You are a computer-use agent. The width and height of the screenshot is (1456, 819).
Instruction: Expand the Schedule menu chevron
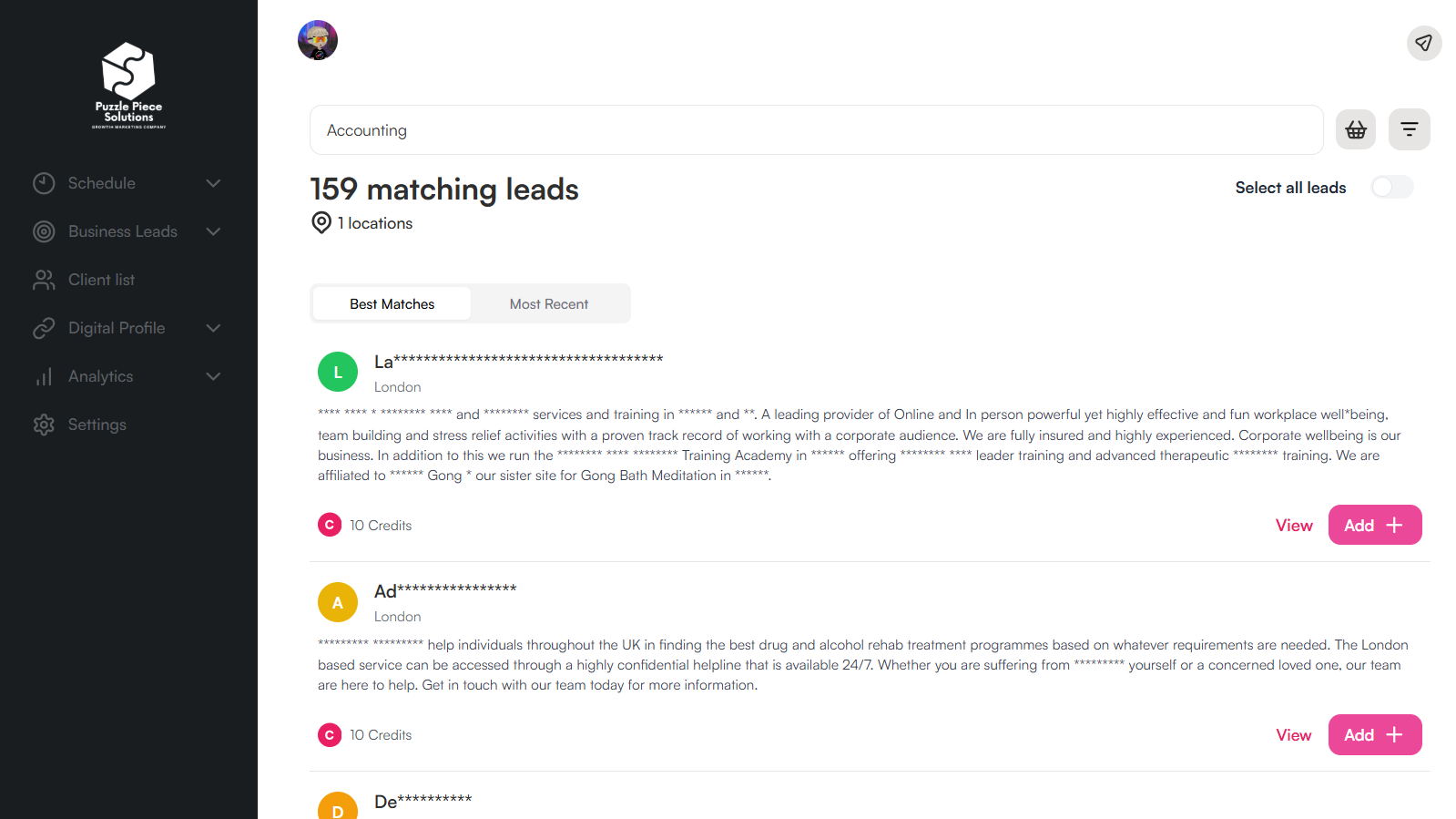(213, 183)
